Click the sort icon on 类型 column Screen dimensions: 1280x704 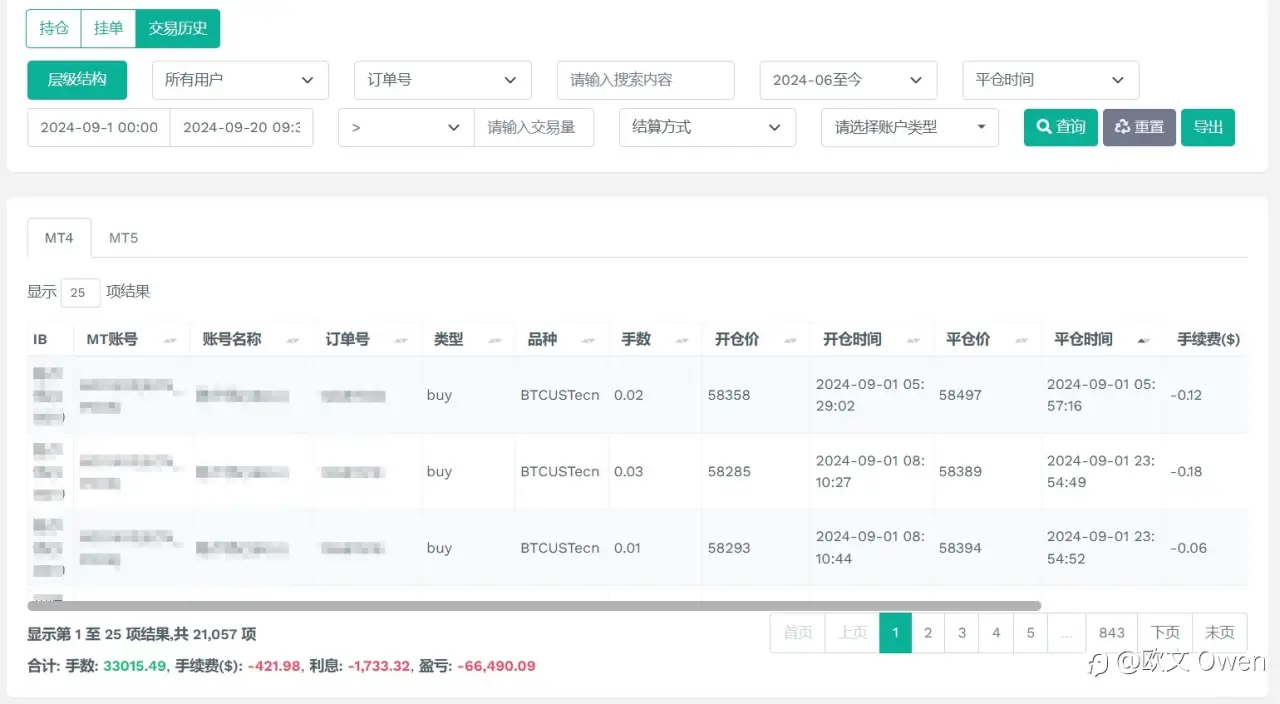495,341
